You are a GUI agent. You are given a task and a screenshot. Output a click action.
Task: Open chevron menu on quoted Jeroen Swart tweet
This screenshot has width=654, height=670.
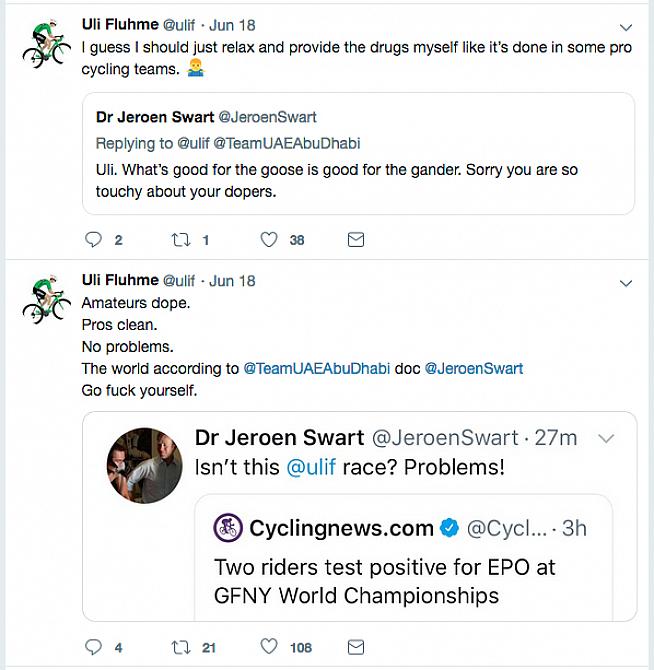coord(606,439)
